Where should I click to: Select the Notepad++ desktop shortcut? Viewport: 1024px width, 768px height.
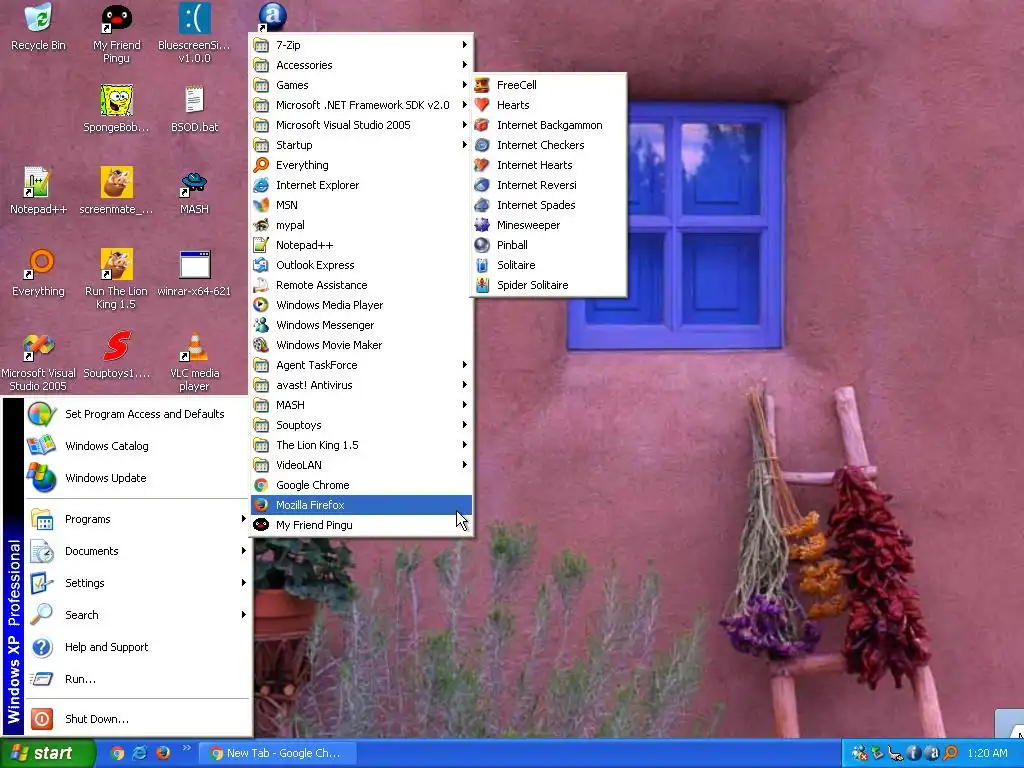click(x=39, y=191)
